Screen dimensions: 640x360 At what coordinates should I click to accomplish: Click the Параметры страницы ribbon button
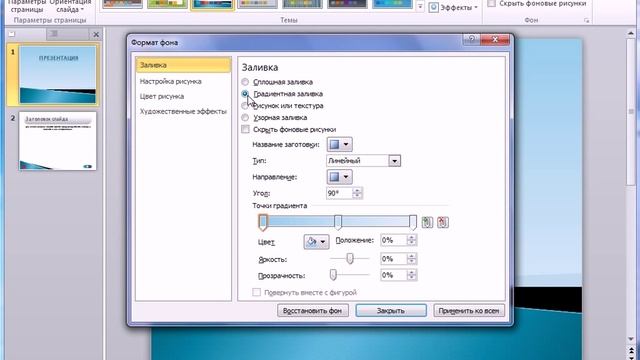click(x=27, y=6)
